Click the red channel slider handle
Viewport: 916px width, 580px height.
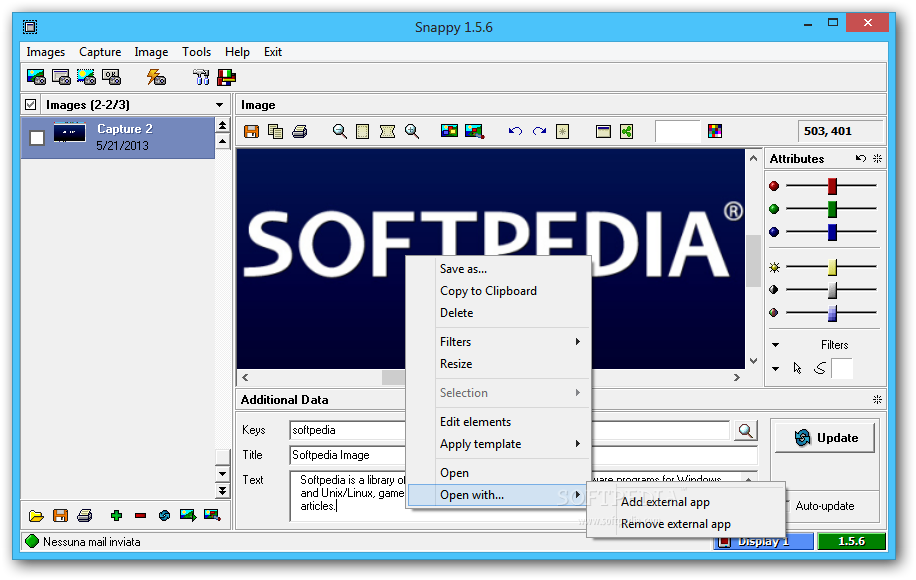(x=832, y=186)
